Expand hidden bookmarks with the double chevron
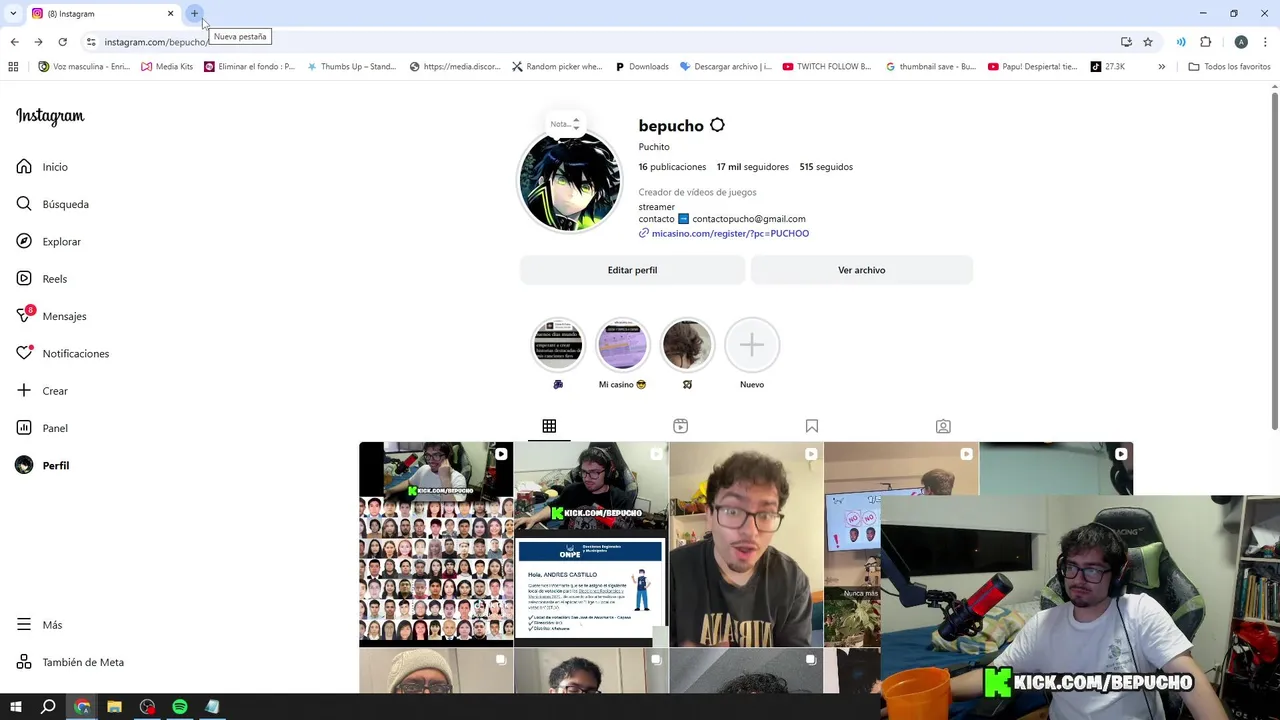Screen dimensions: 1280x720 1161,67
